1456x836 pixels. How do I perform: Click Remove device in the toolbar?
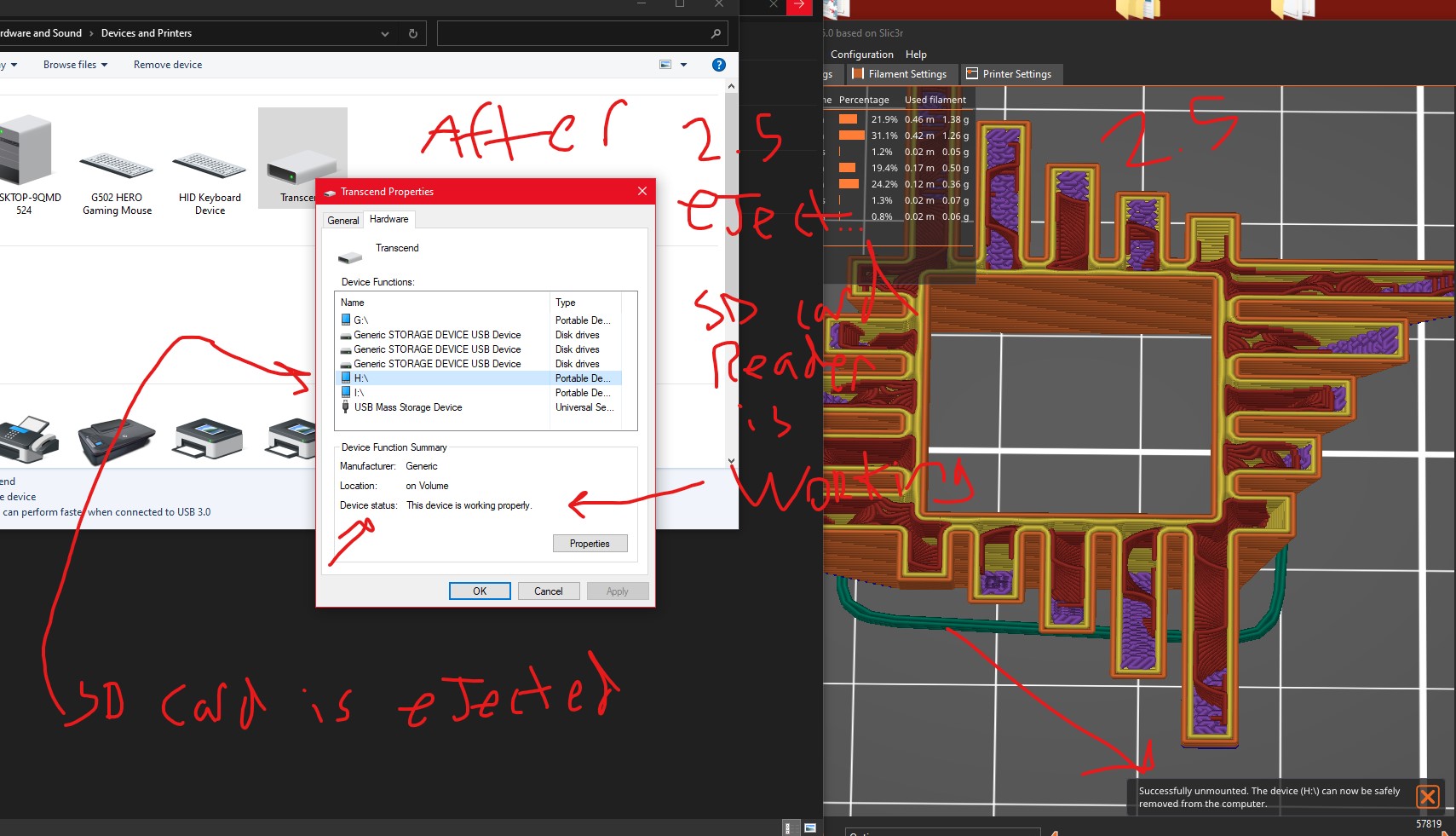pos(167,64)
